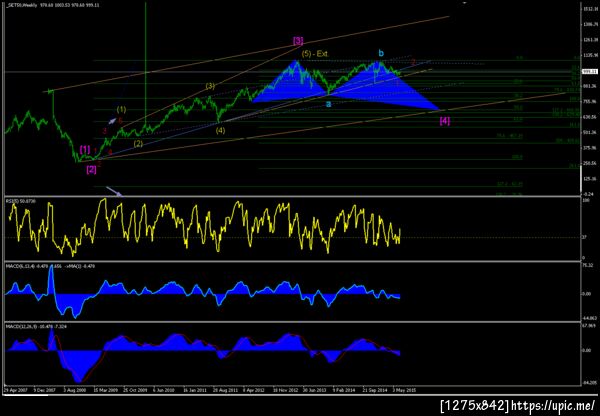The width and height of the screenshot is (600, 416).
Task: Click the red 3 sub-wave label
Action: pyautogui.click(x=104, y=131)
